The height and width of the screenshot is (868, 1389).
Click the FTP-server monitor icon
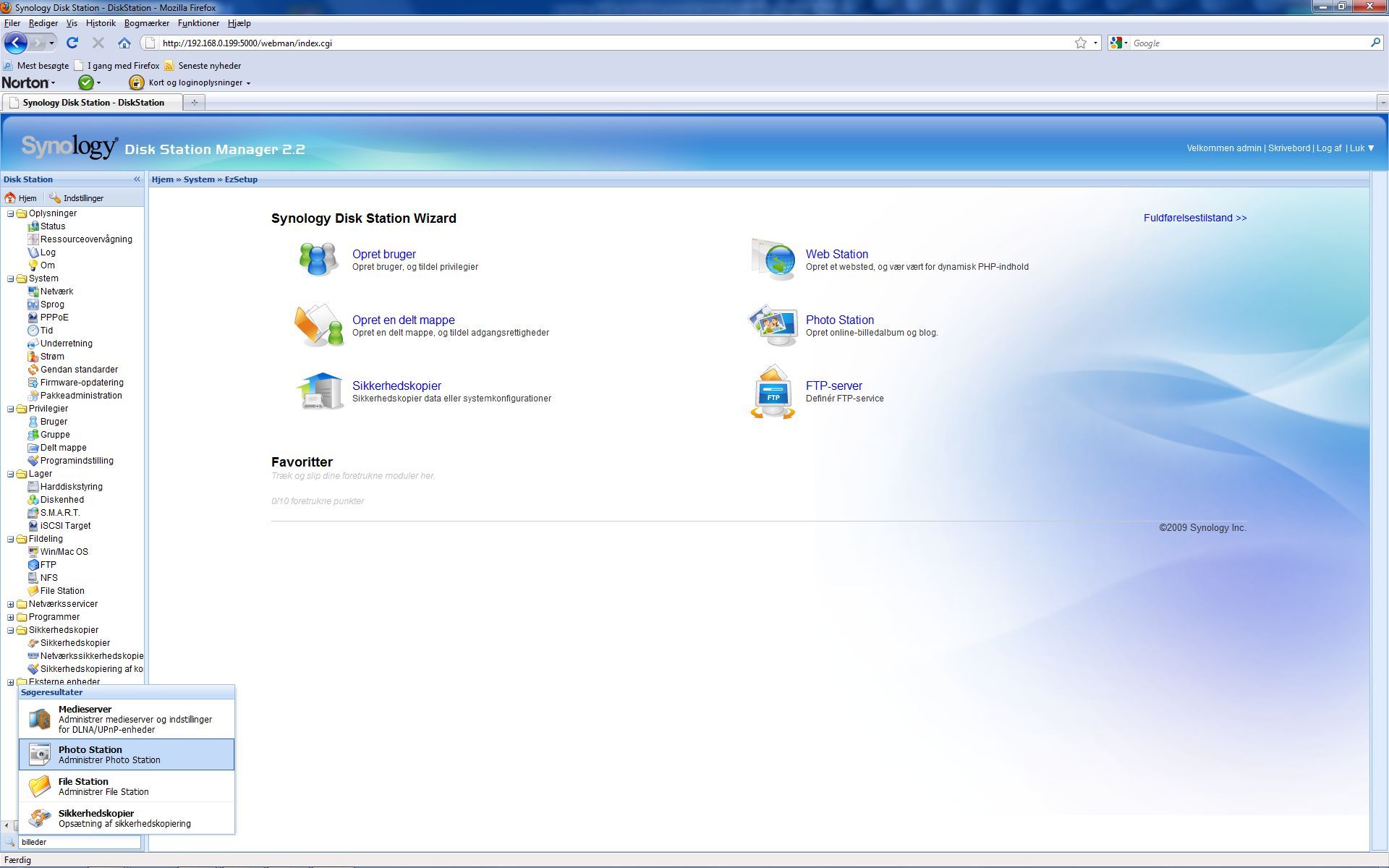(773, 391)
